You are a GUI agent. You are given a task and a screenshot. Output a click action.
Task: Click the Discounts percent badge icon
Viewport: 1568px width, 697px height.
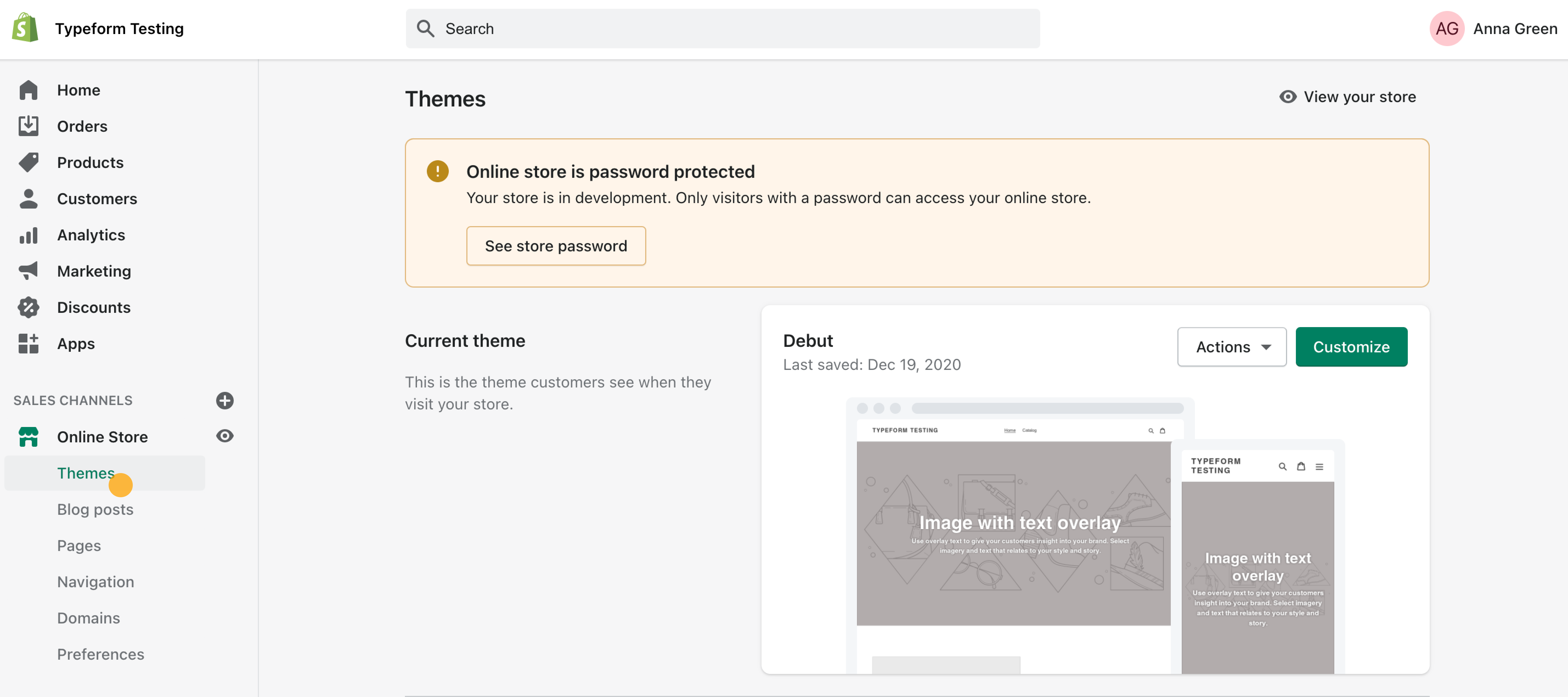[28, 307]
